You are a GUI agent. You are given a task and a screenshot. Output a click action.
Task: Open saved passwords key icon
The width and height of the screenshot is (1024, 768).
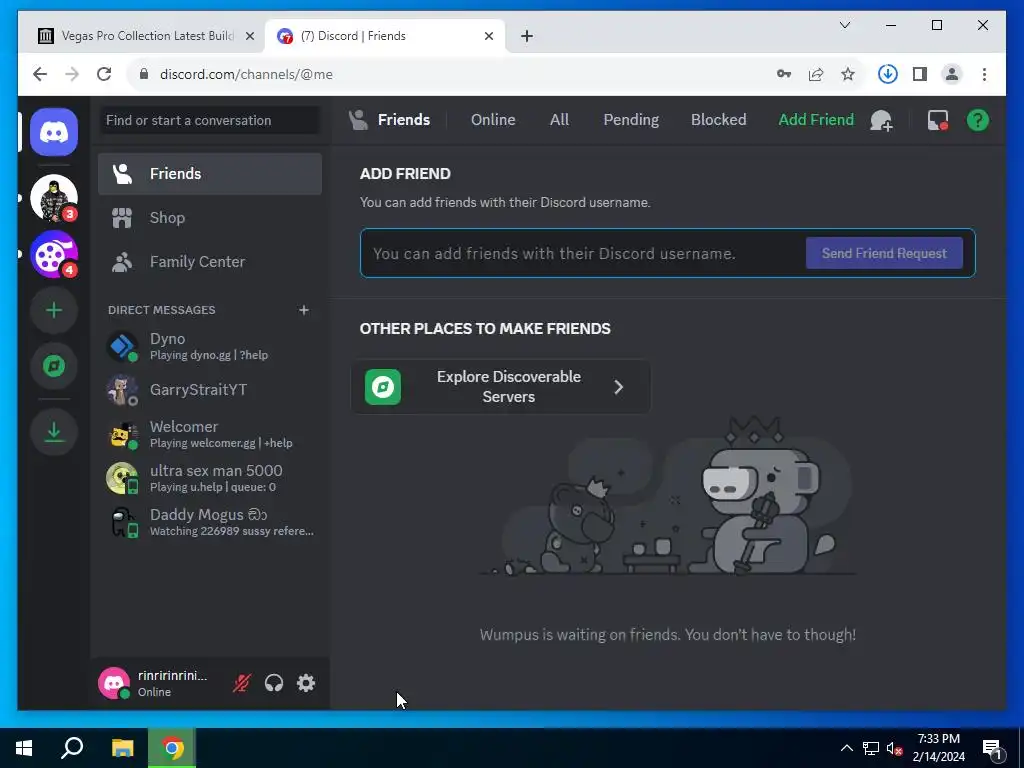point(784,74)
